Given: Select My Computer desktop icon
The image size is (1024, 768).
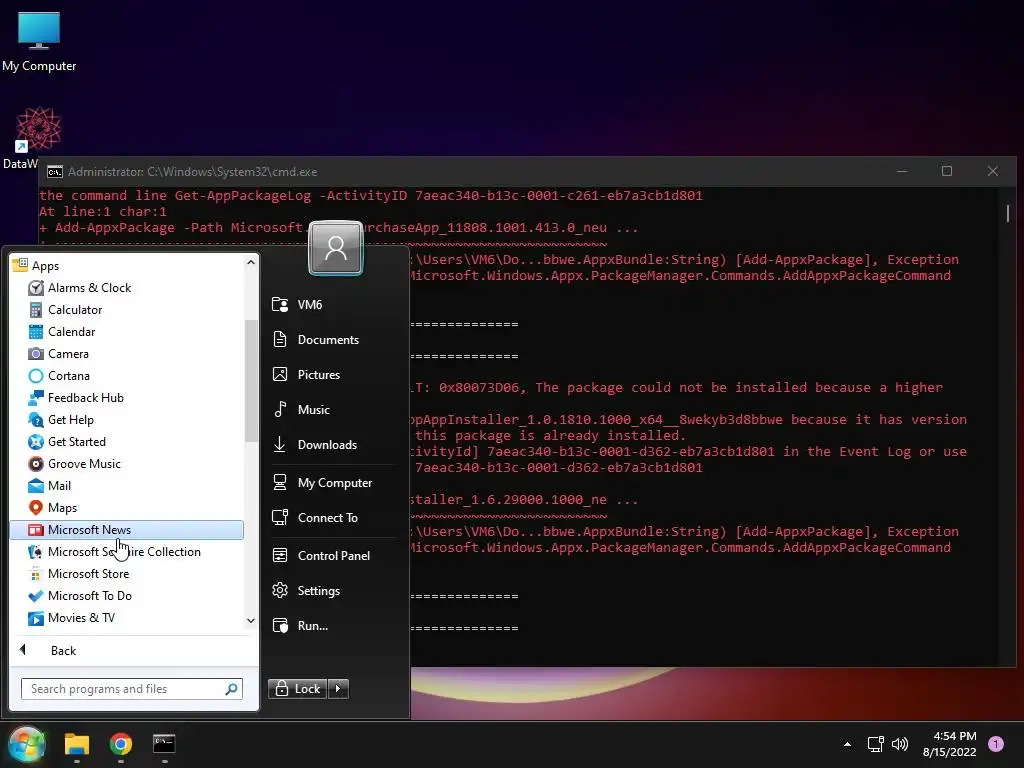Looking at the screenshot, I should [39, 42].
